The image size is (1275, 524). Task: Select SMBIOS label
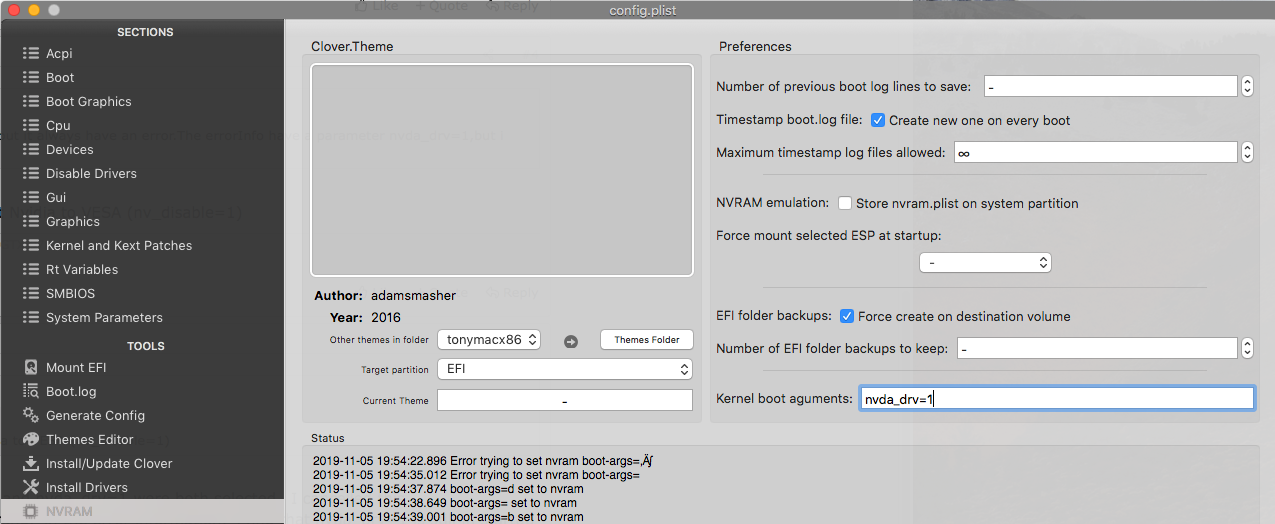tap(70, 293)
